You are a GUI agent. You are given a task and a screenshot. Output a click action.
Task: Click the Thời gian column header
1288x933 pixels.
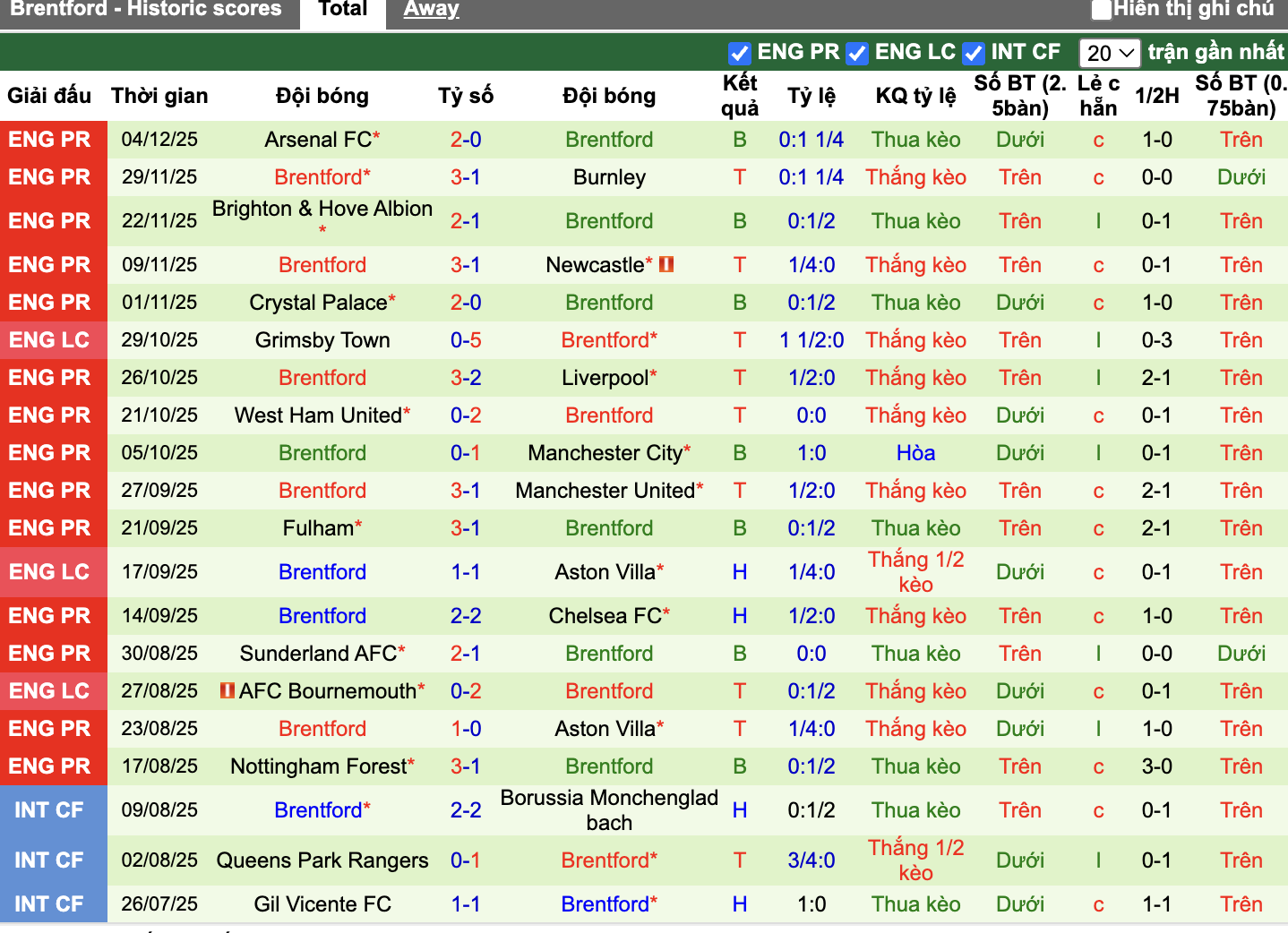pos(159,96)
